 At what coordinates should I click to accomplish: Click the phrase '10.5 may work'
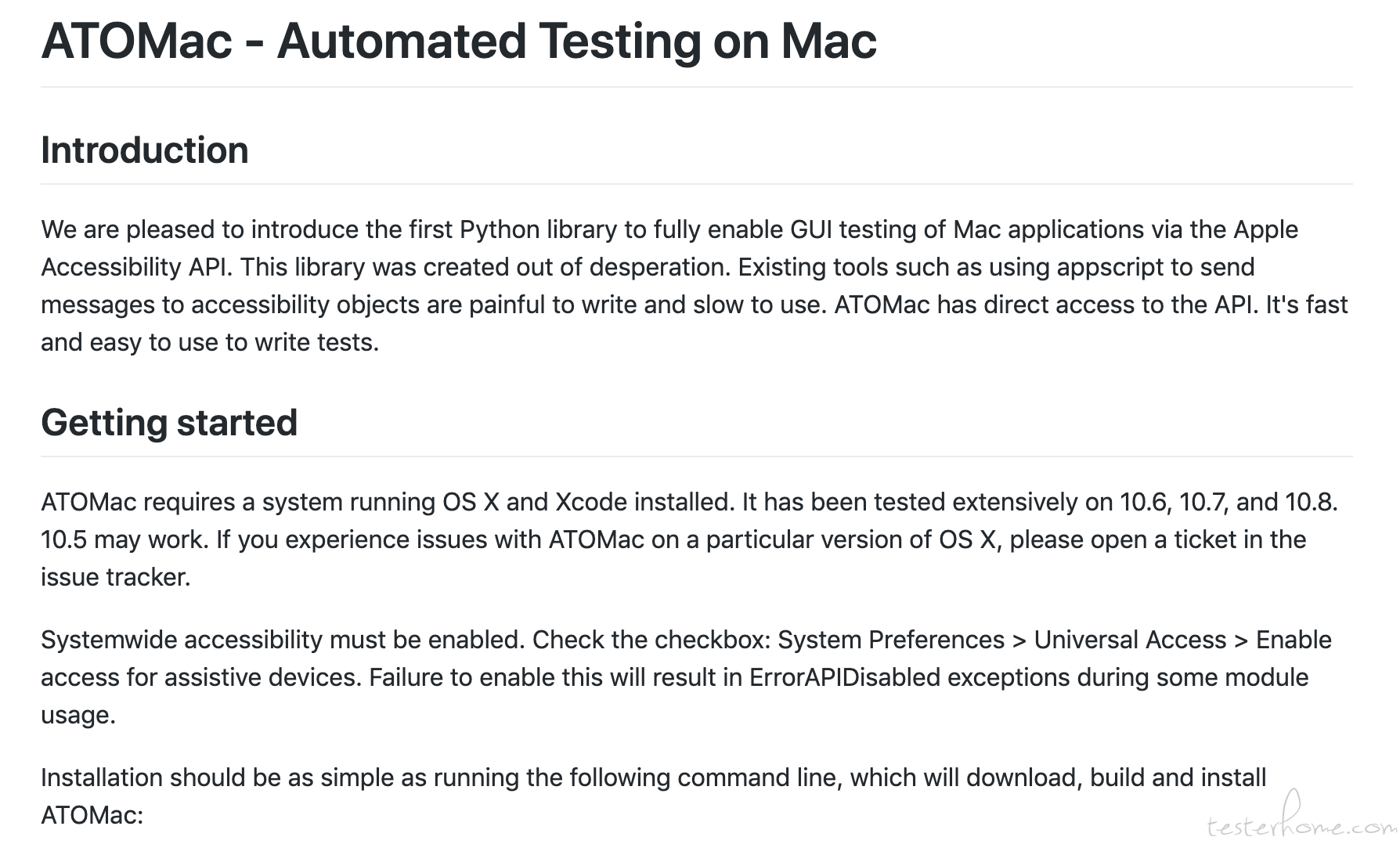[x=124, y=539]
